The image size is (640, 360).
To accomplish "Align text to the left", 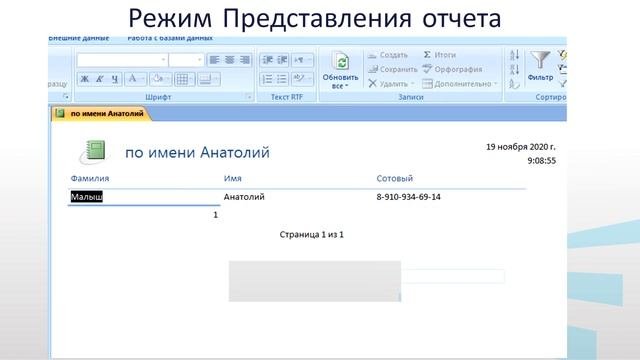I will click(215, 60).
